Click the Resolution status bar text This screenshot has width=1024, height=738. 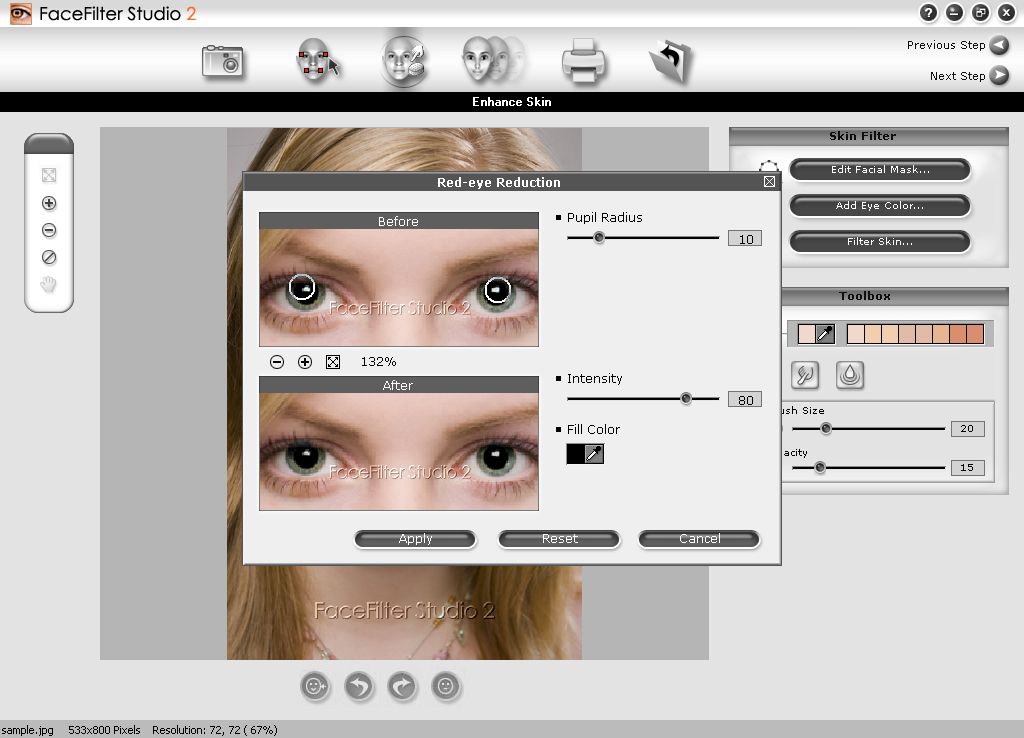click(x=215, y=730)
